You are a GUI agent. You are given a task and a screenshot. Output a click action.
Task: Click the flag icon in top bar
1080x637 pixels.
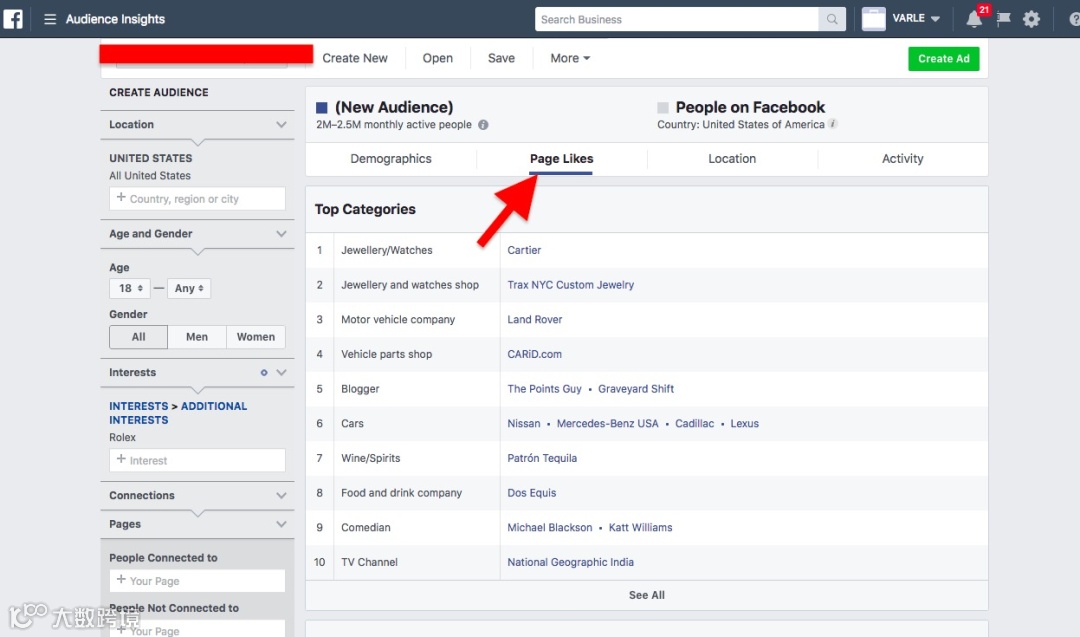point(1004,19)
